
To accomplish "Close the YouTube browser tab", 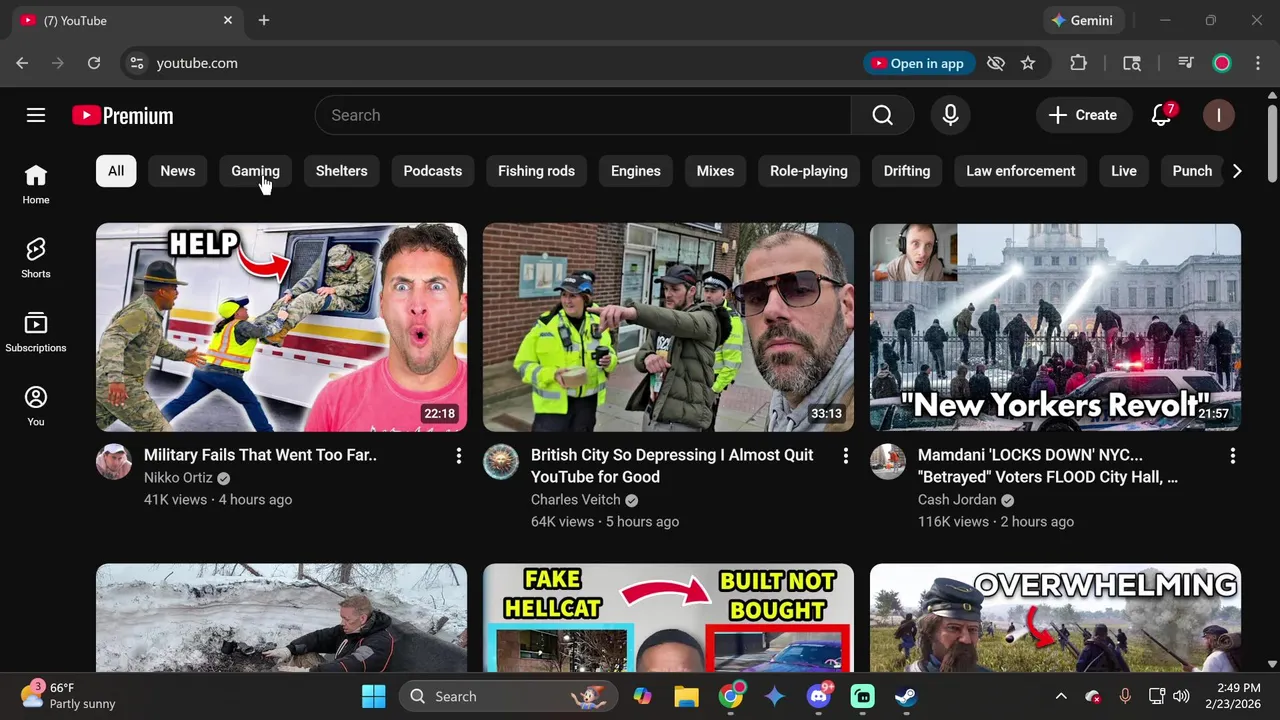I will pos(228,20).
